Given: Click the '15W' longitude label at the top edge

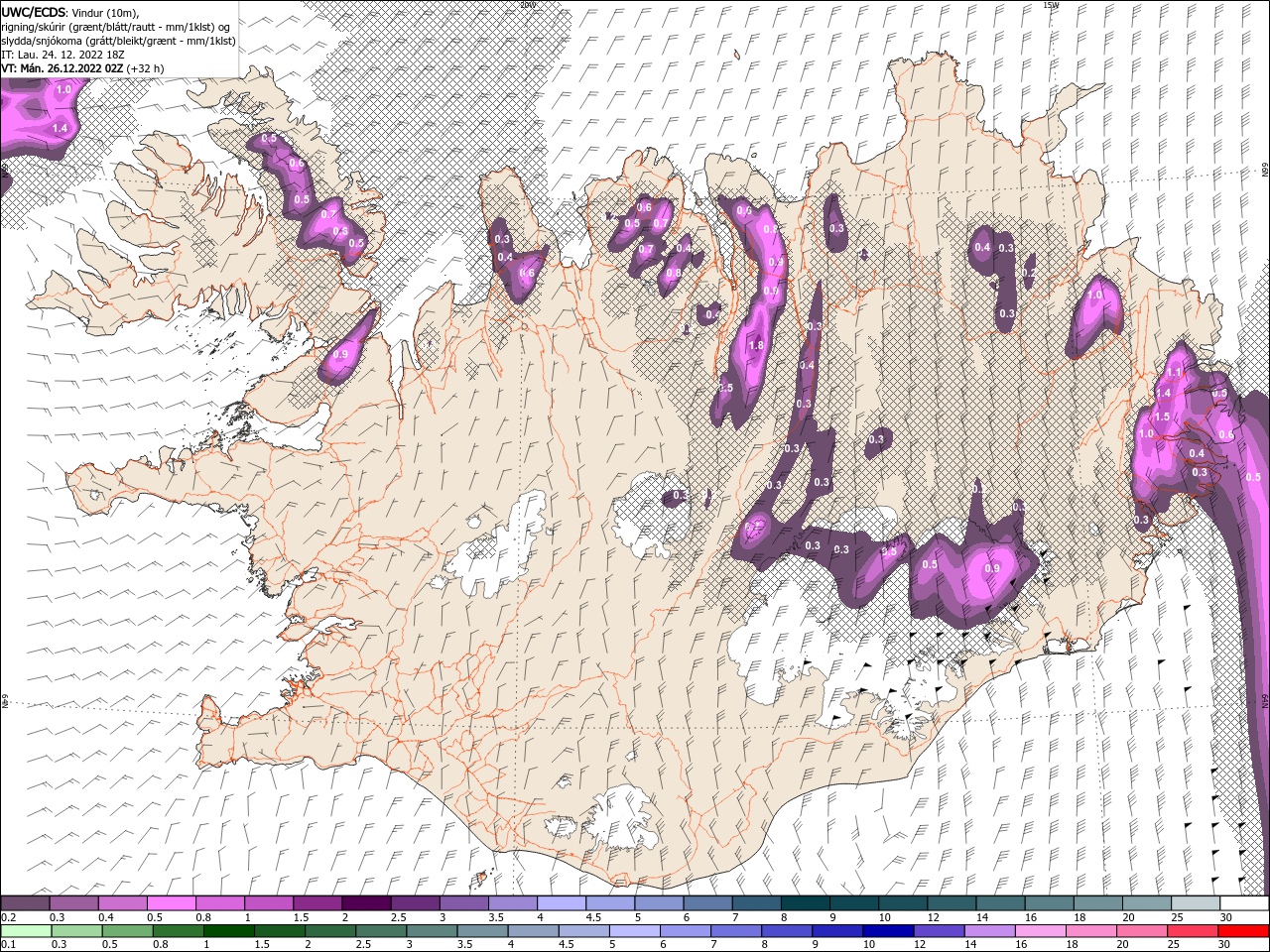Looking at the screenshot, I should coord(1051,4).
